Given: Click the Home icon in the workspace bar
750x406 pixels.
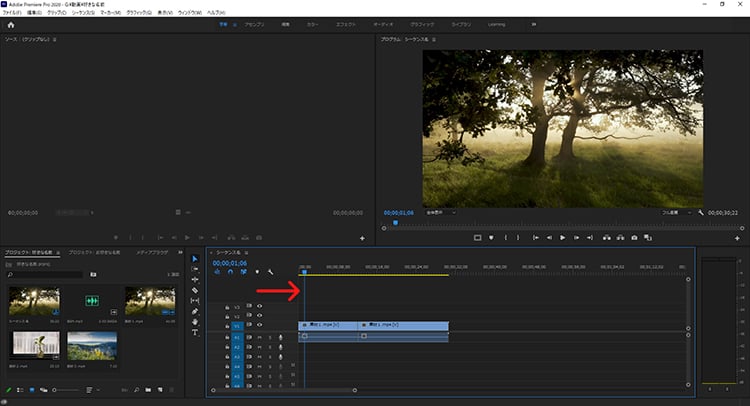Looking at the screenshot, I should click(x=11, y=25).
